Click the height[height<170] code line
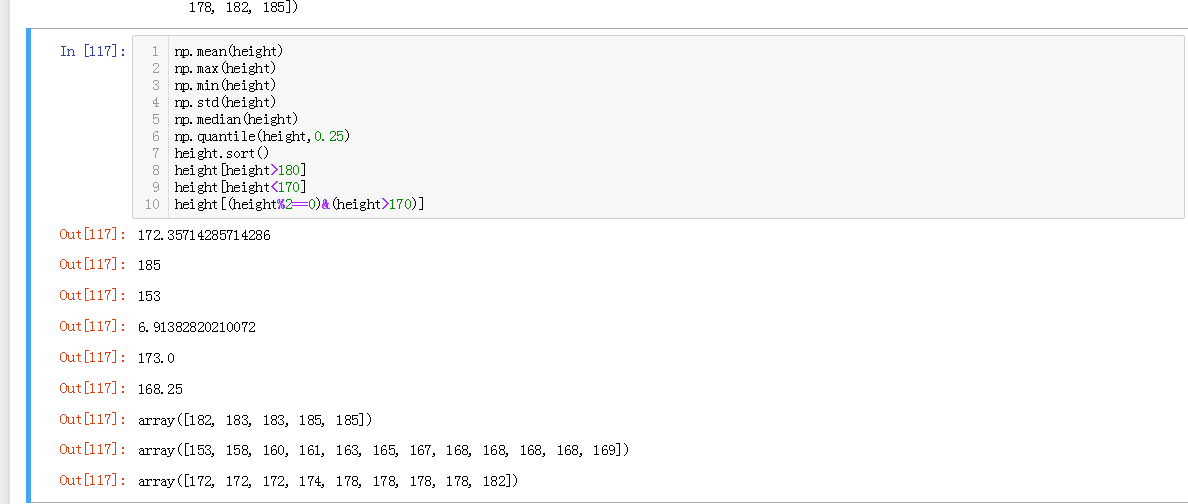Image resolution: width=1188 pixels, height=504 pixels. [240, 187]
